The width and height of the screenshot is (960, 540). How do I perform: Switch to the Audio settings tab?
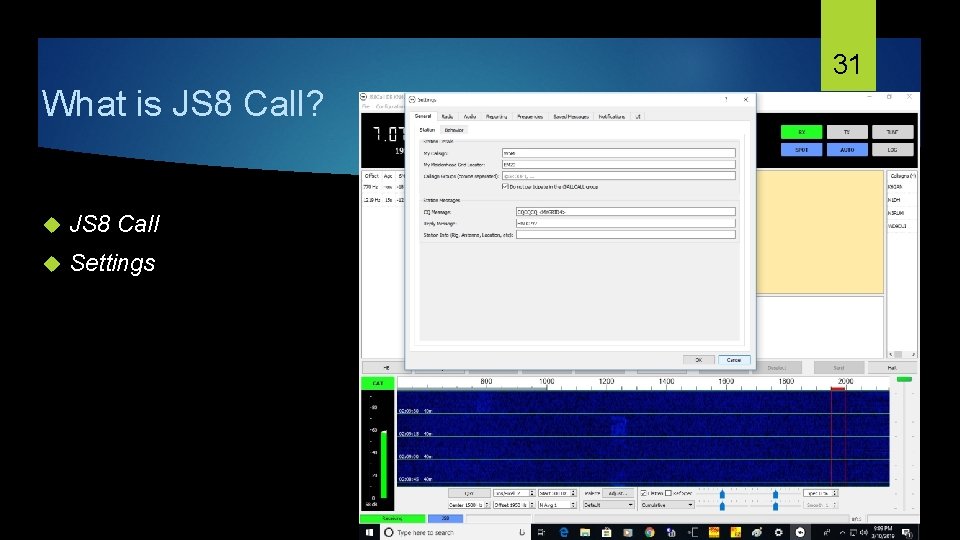pyautogui.click(x=470, y=116)
